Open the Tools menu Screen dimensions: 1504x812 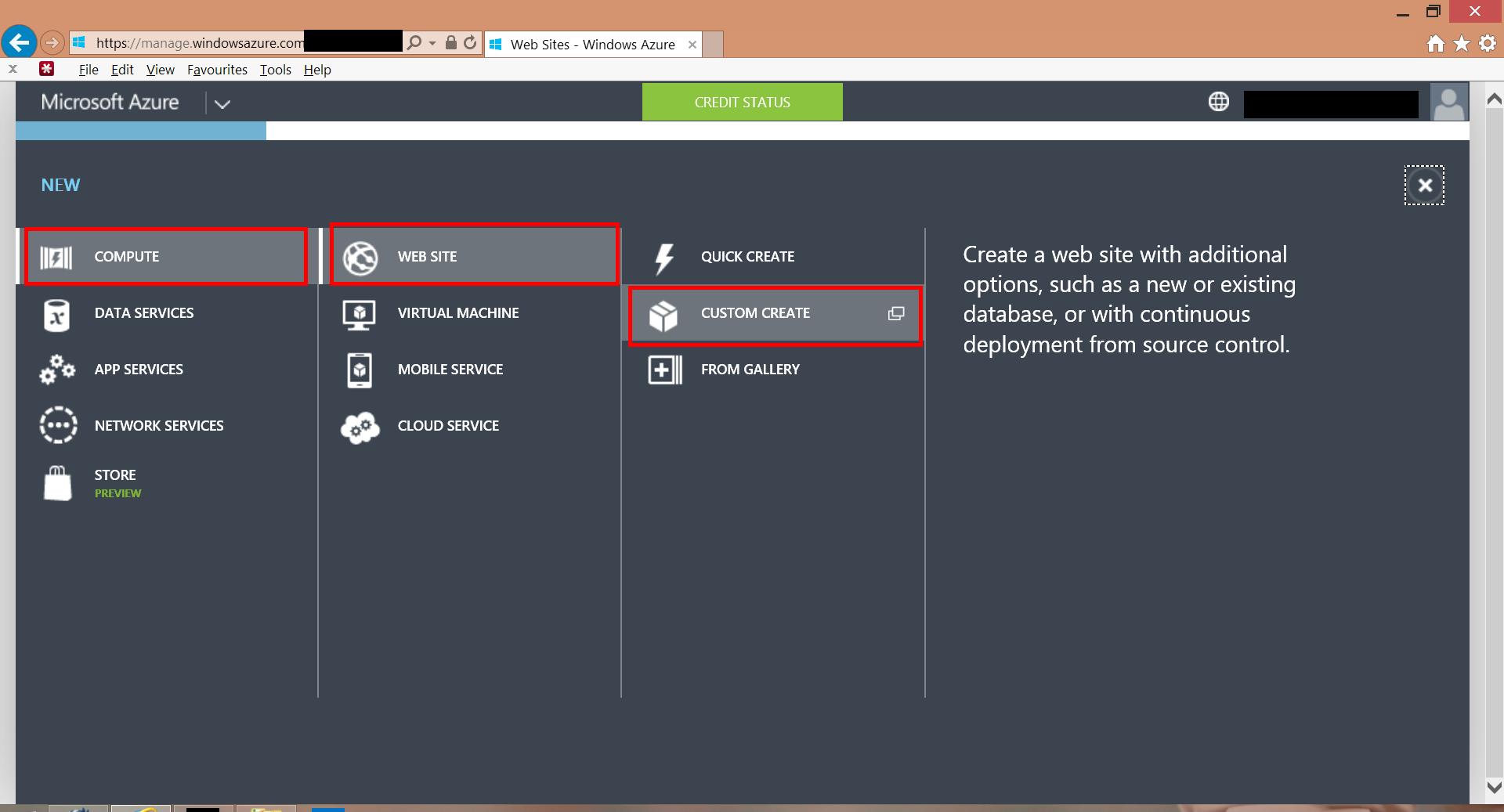click(x=275, y=70)
